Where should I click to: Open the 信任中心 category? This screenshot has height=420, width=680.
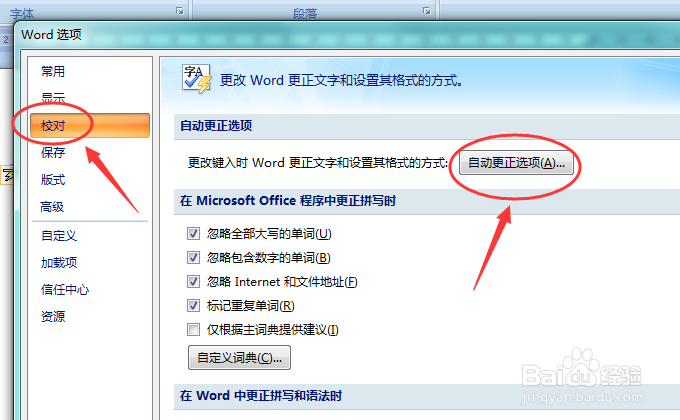coord(65,289)
